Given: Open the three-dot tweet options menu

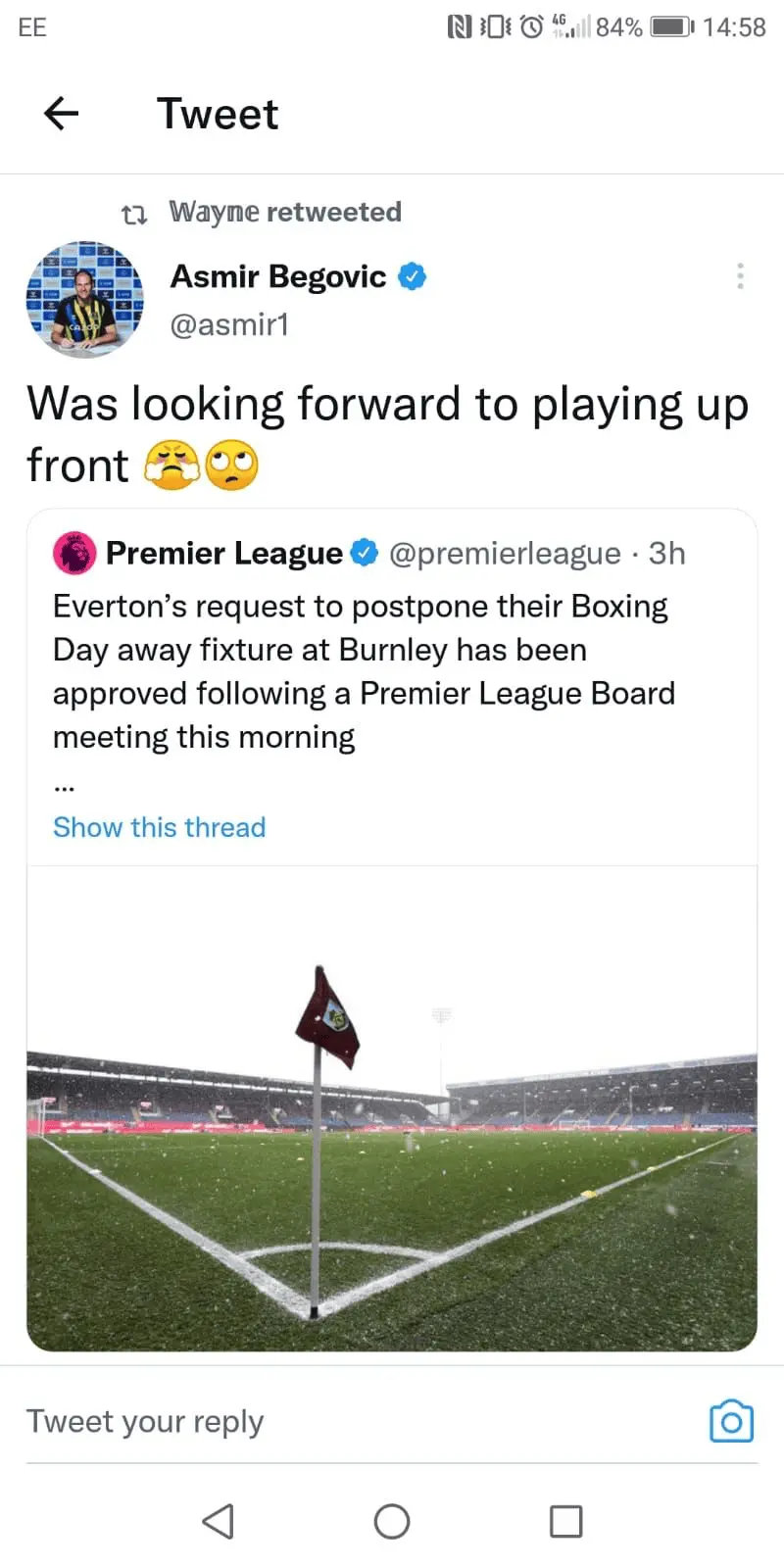Looking at the screenshot, I should [x=740, y=275].
